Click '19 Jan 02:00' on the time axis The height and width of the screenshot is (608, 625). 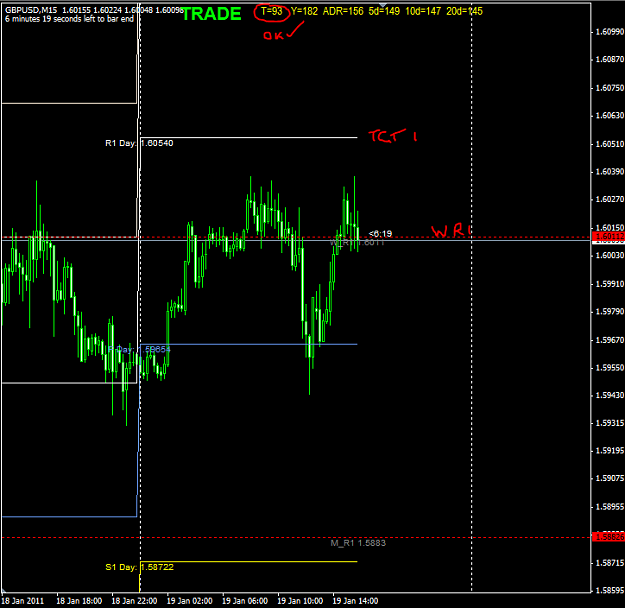tap(189, 601)
